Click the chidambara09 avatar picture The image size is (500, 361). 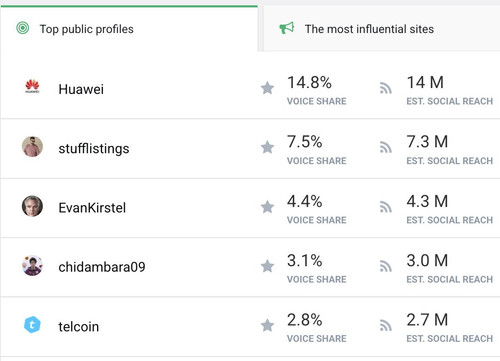point(32,266)
